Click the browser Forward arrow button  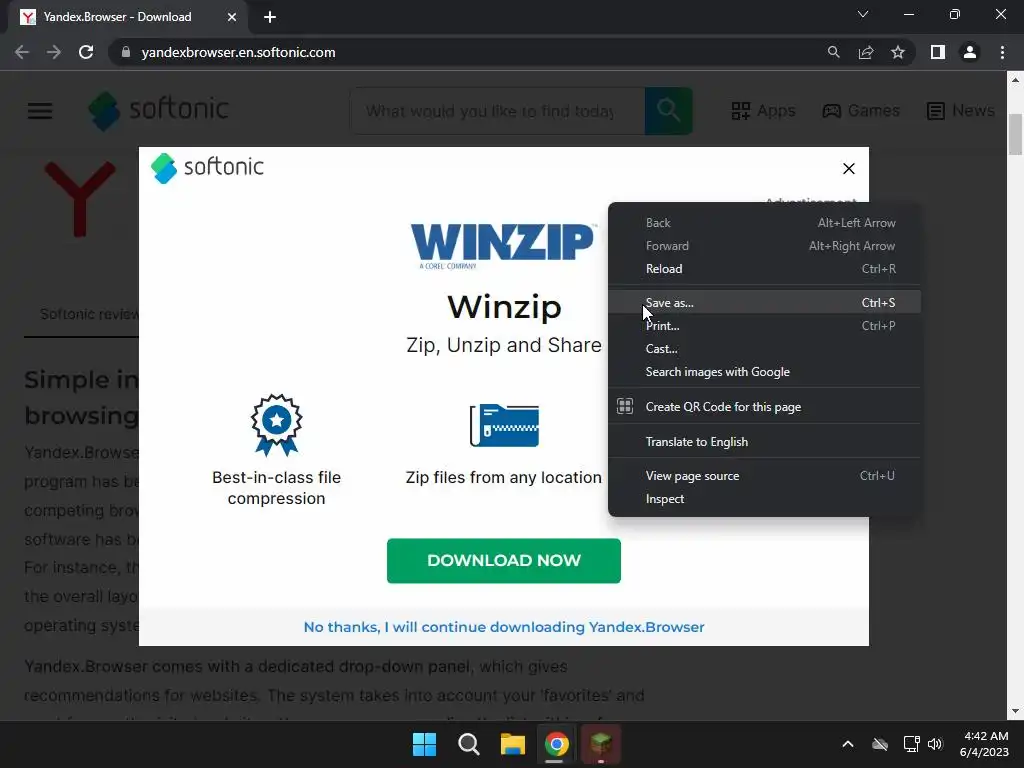pyautogui.click(x=54, y=52)
